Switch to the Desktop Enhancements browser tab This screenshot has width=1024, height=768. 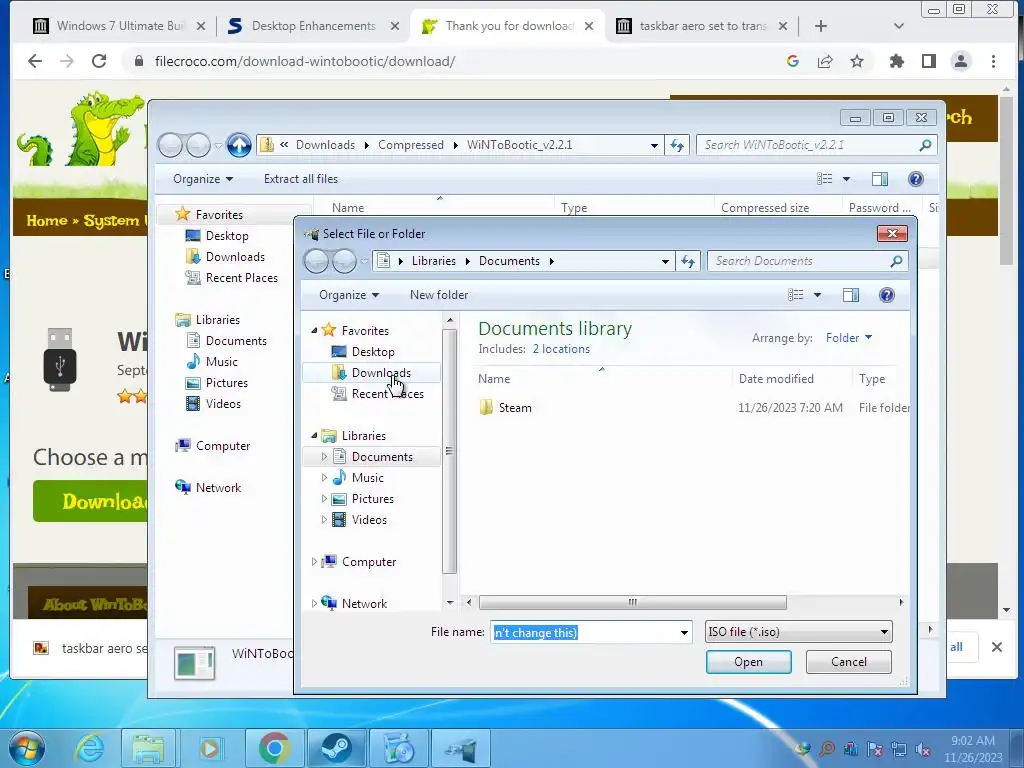pyautogui.click(x=312, y=26)
